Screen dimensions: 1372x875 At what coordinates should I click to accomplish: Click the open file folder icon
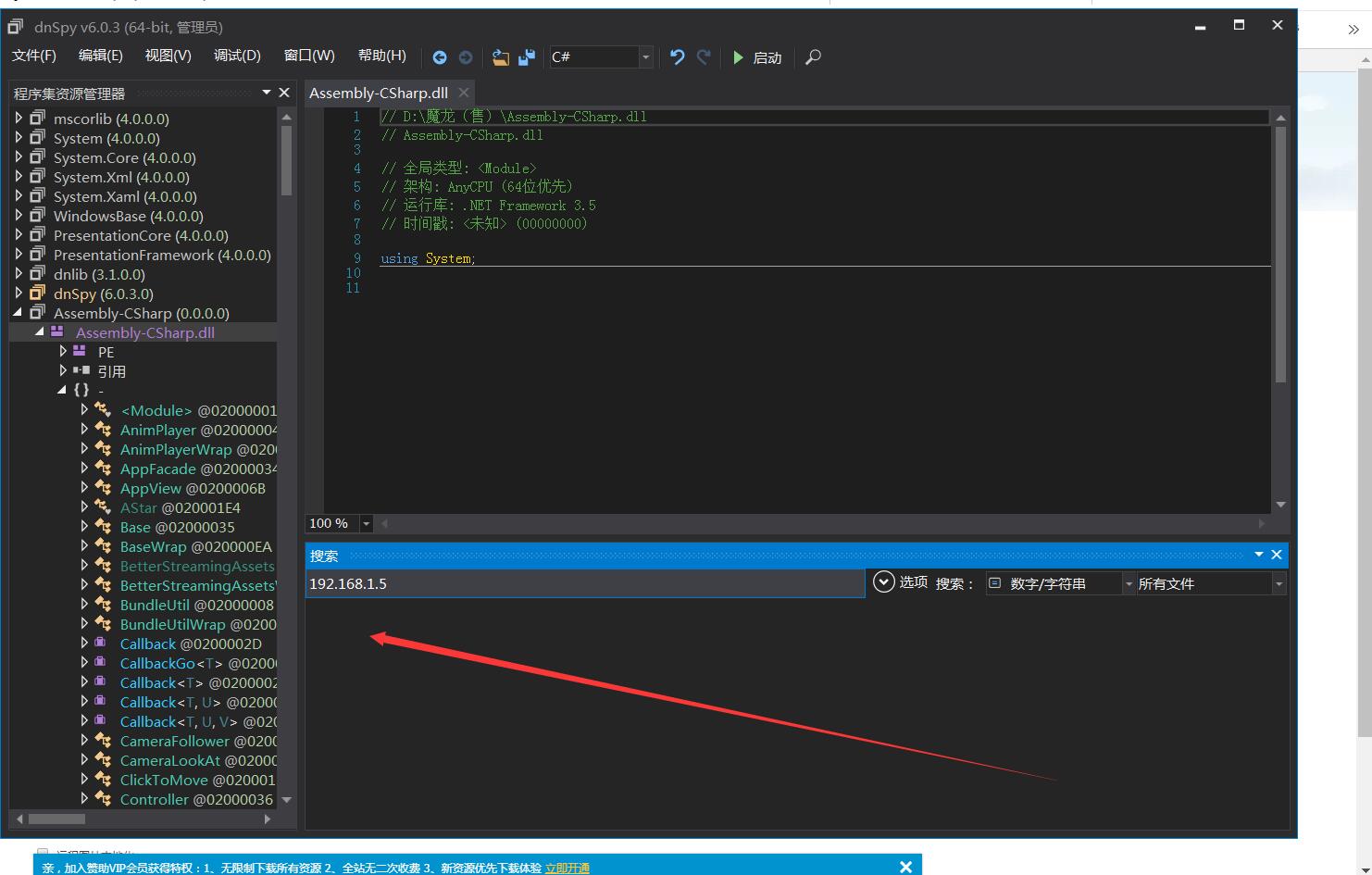[500, 57]
